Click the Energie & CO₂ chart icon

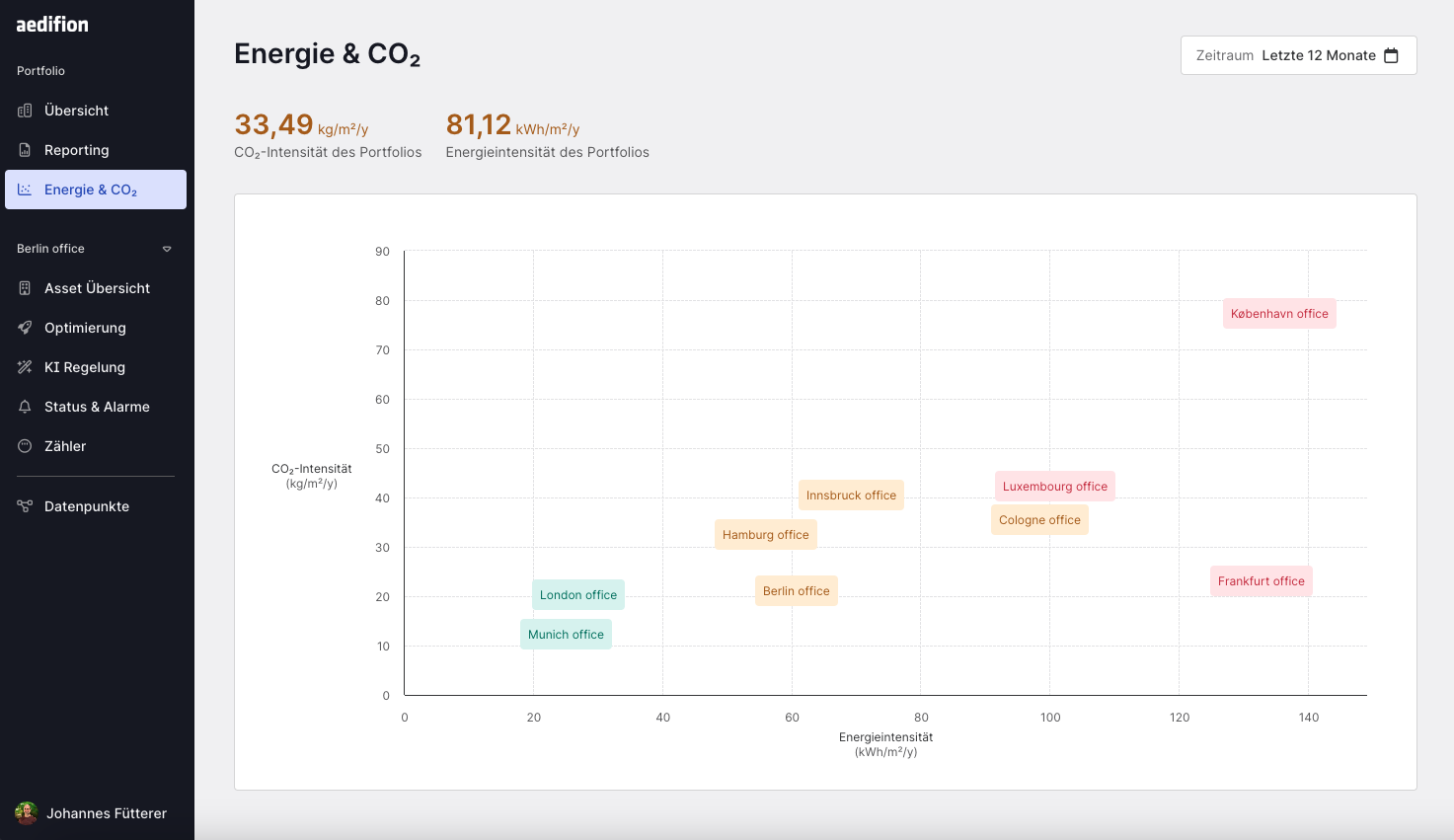point(25,190)
